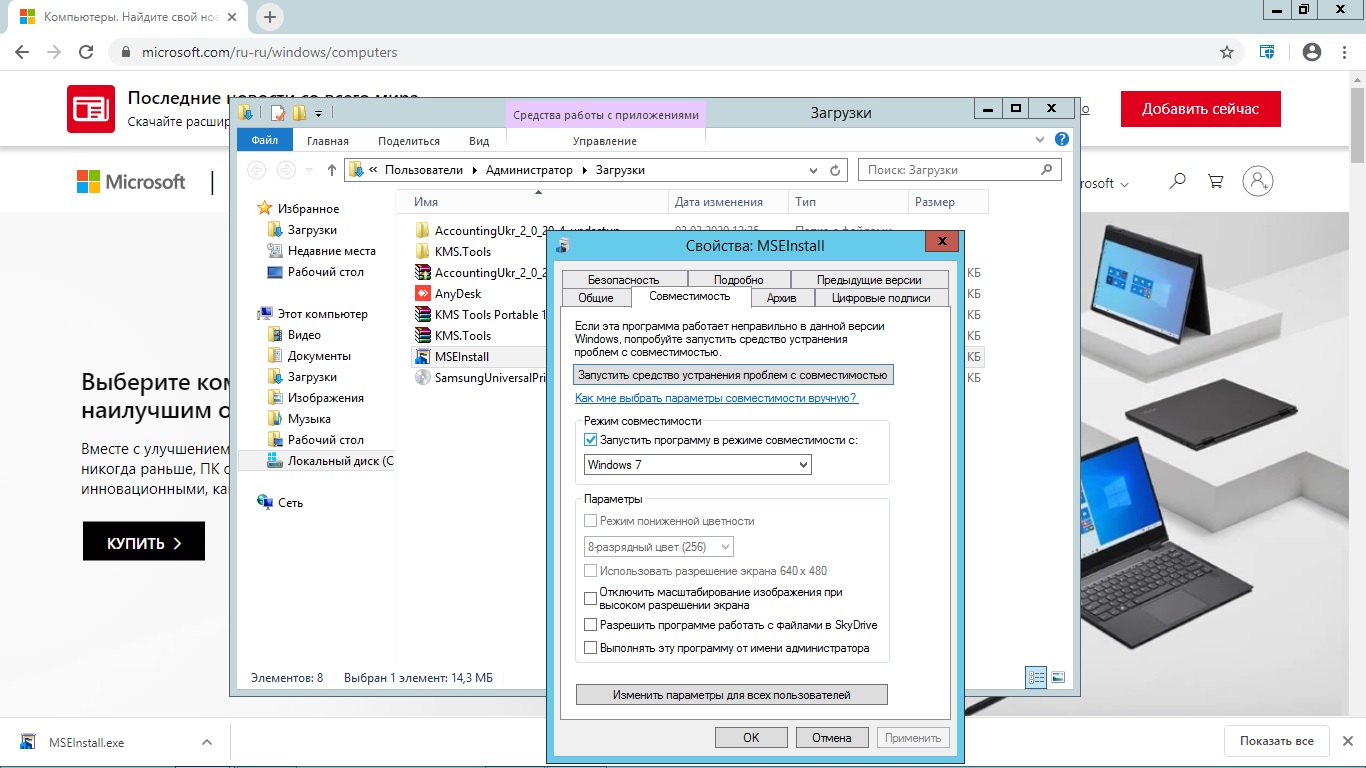Viewport: 1366px width, 768px height.
Task: Click Explorer search magnifier icon
Action: point(1047,170)
